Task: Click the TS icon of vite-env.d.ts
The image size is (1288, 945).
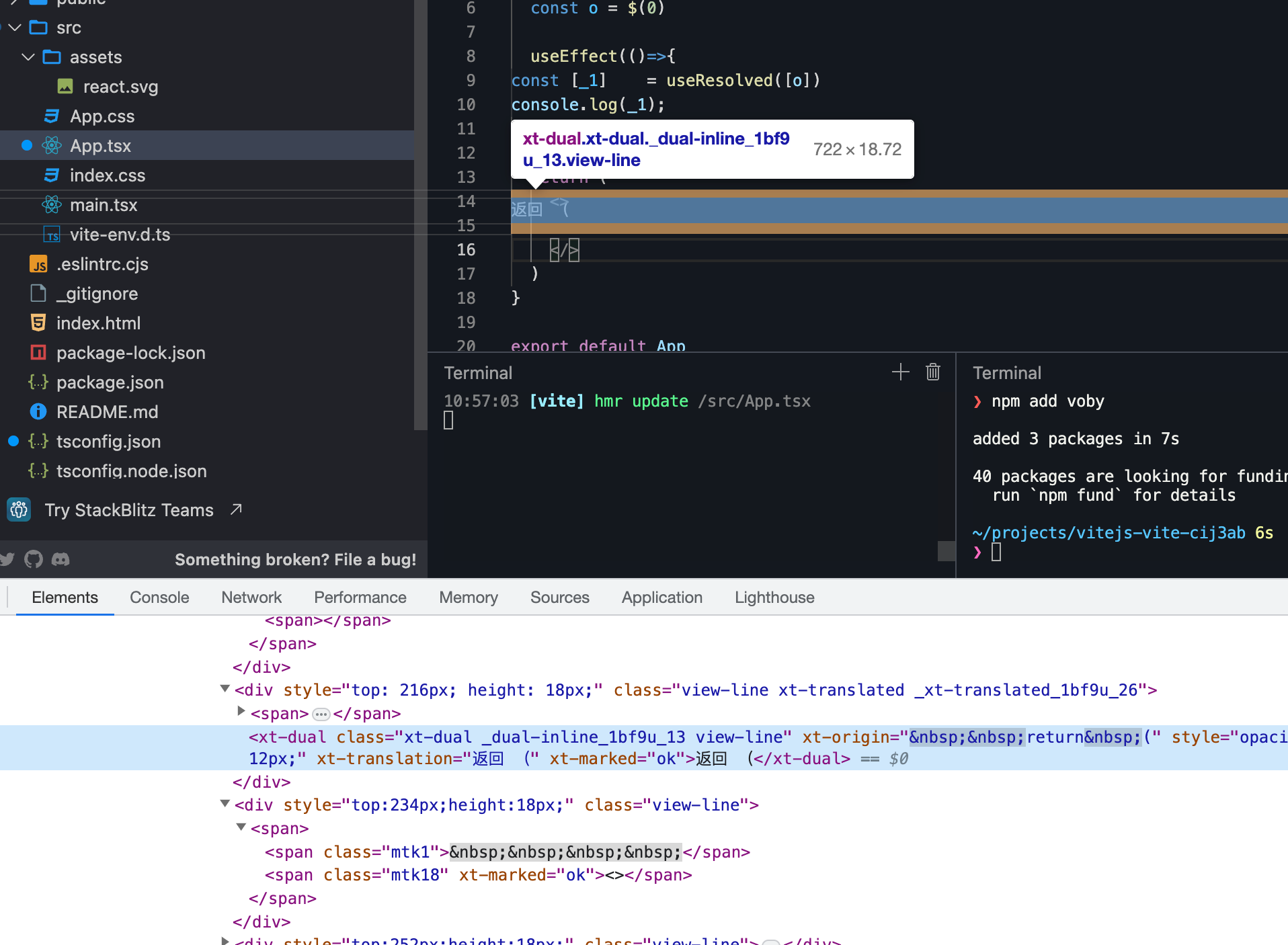Action: (x=52, y=235)
